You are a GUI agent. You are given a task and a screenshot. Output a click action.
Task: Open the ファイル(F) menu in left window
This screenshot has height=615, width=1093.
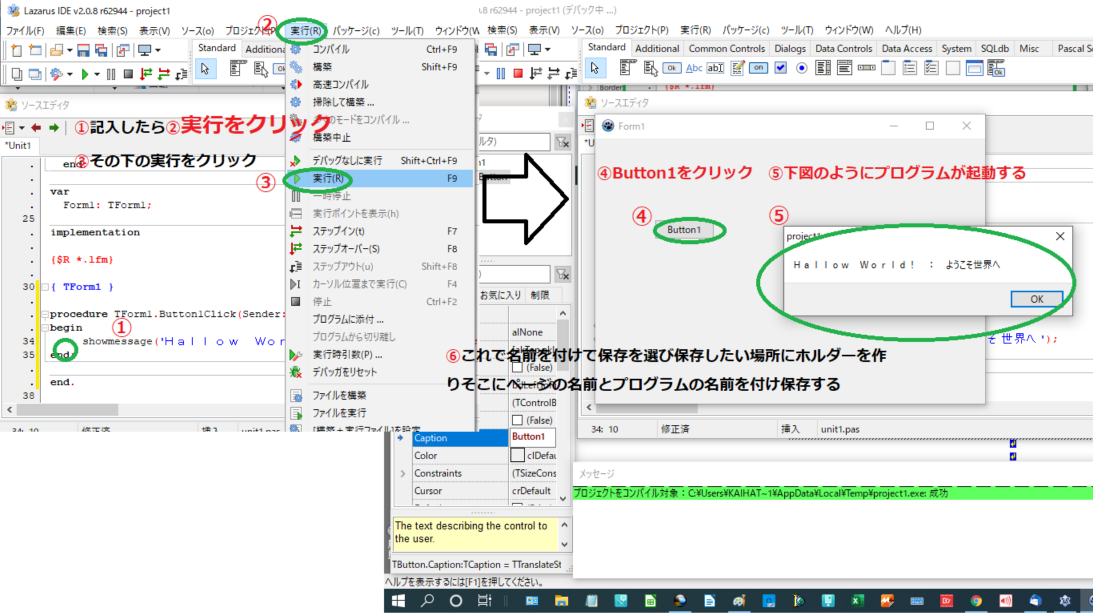(x=25, y=31)
